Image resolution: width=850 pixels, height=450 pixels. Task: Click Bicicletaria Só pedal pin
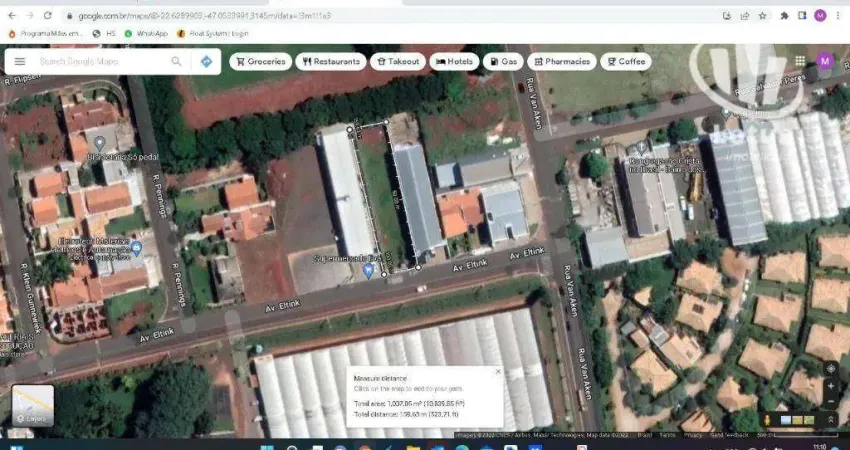pyautogui.click(x=99, y=143)
